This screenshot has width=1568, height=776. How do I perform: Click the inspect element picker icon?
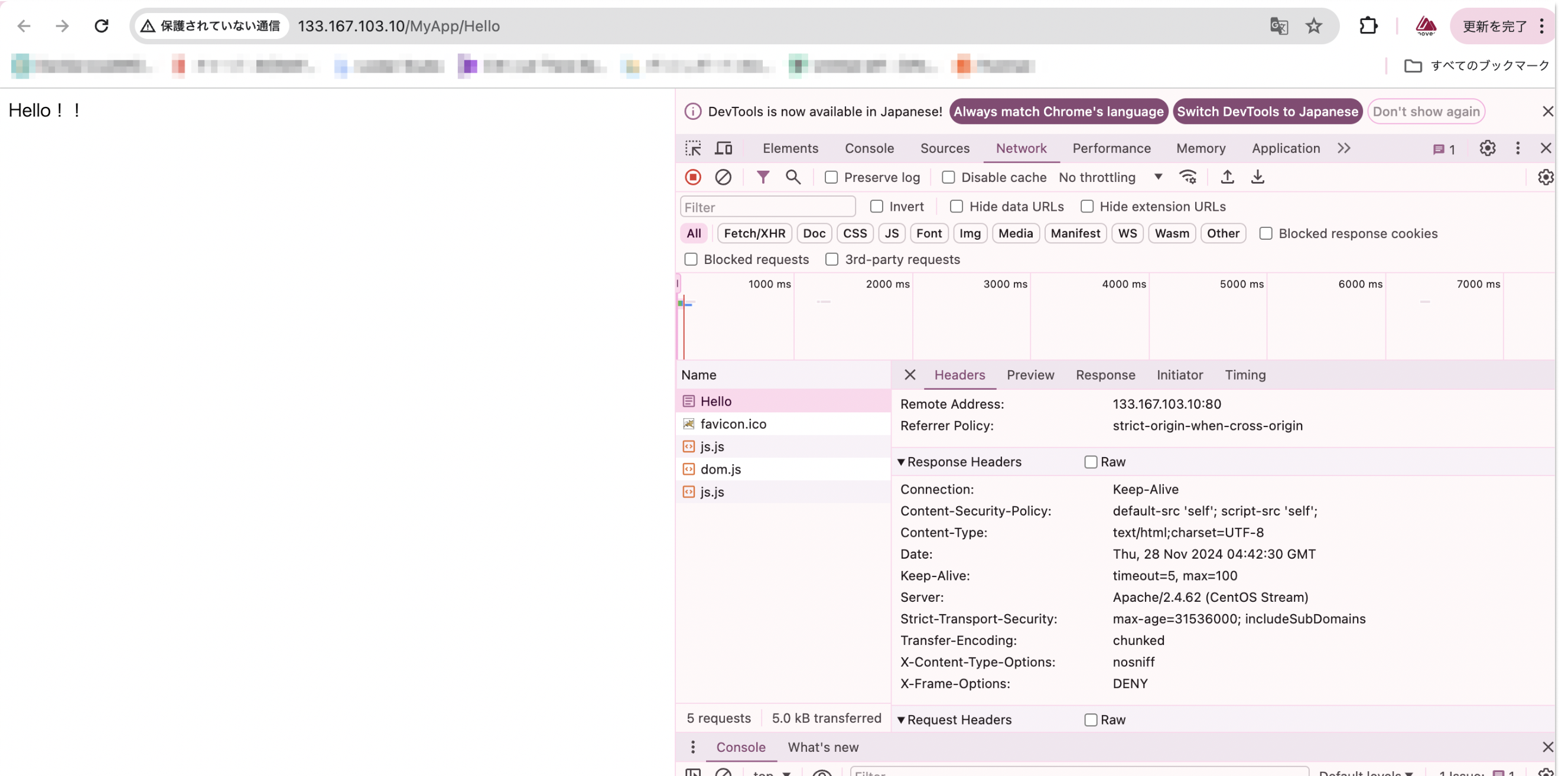(x=692, y=148)
